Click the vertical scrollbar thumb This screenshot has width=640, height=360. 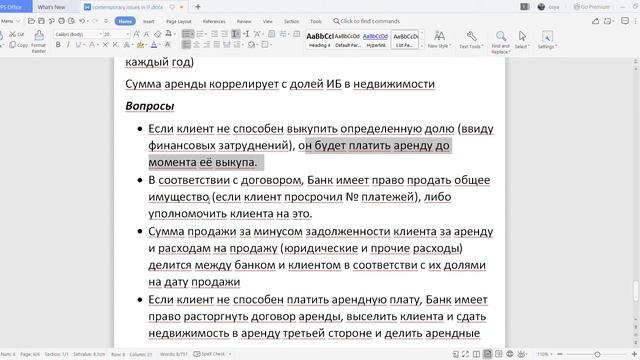(x=636, y=291)
